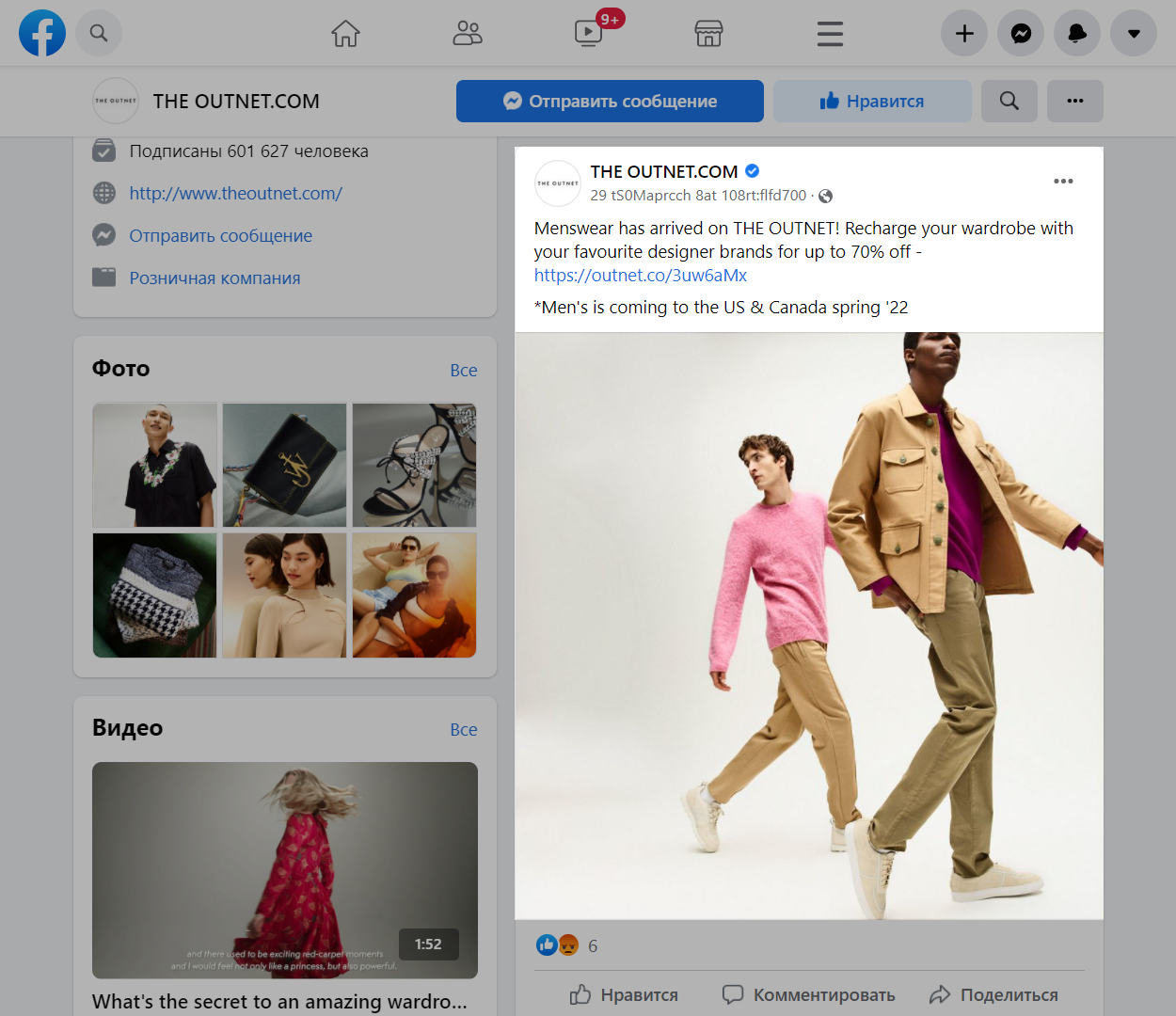This screenshot has height=1016, width=1176.
Task: Open the Create plus menu
Action: coord(964,34)
